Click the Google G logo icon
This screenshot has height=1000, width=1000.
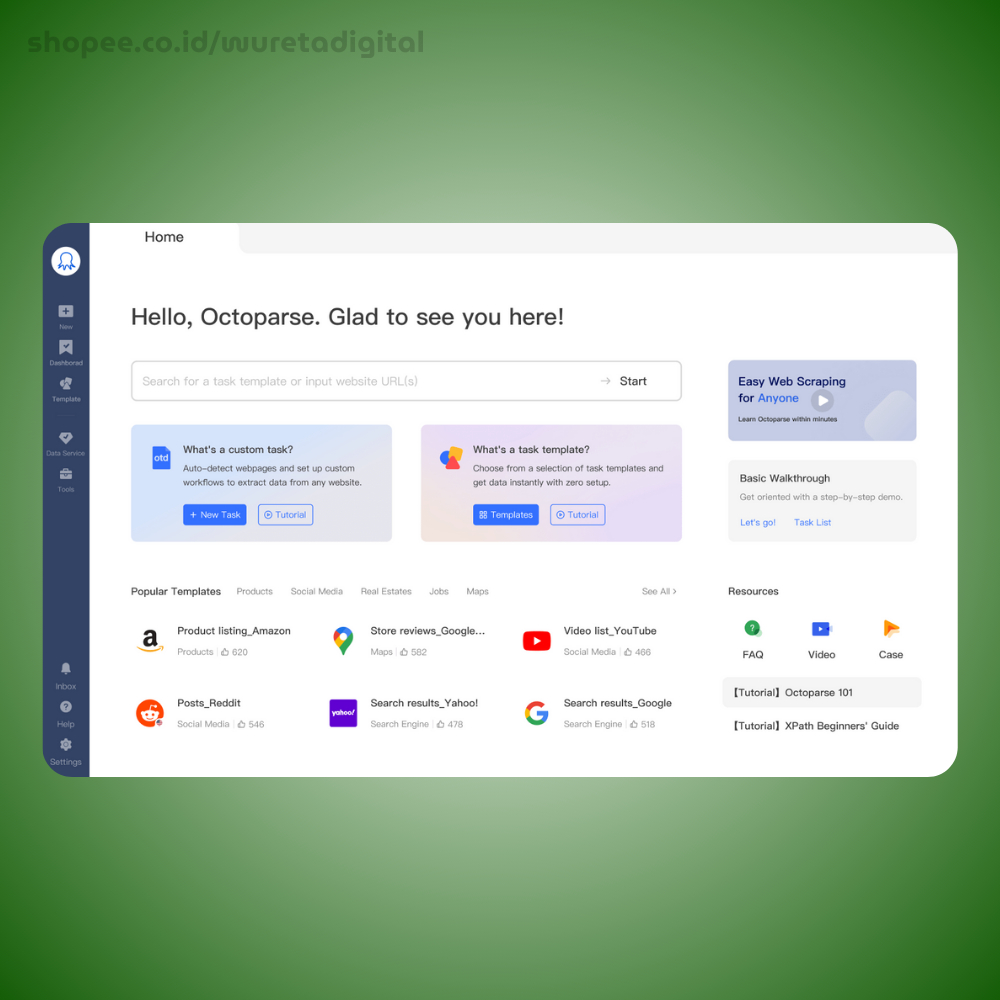536,713
